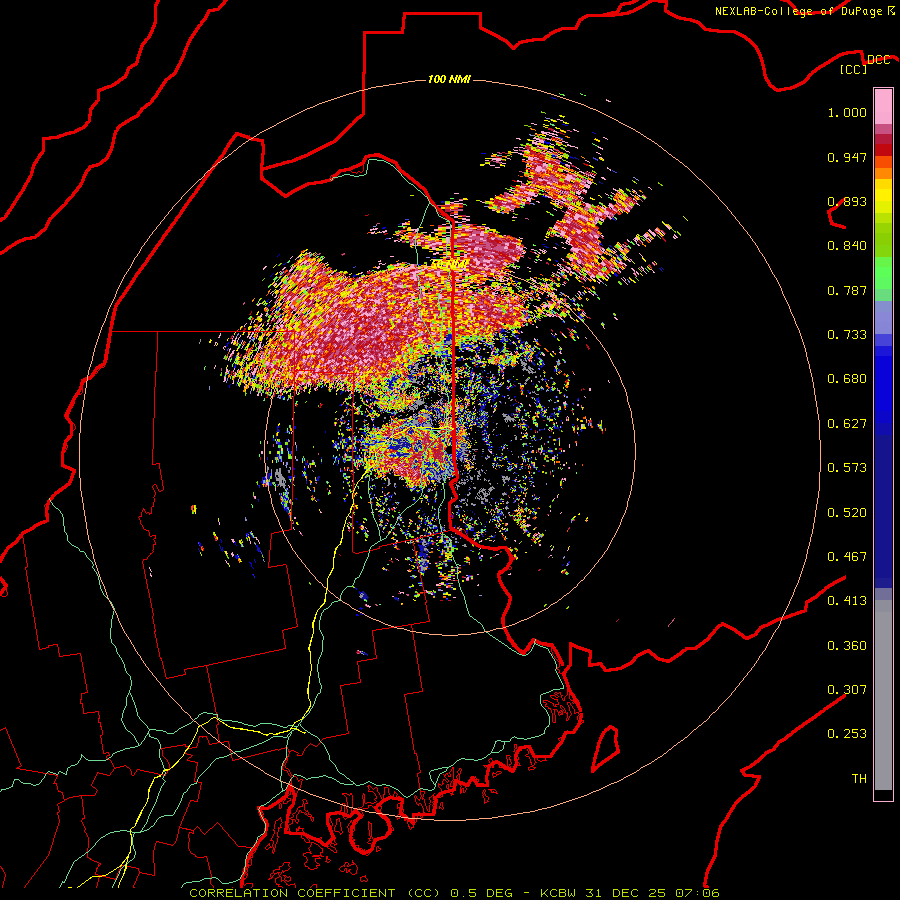Click the 1.000 value on the color scale
900x900 pixels.
click(847, 112)
